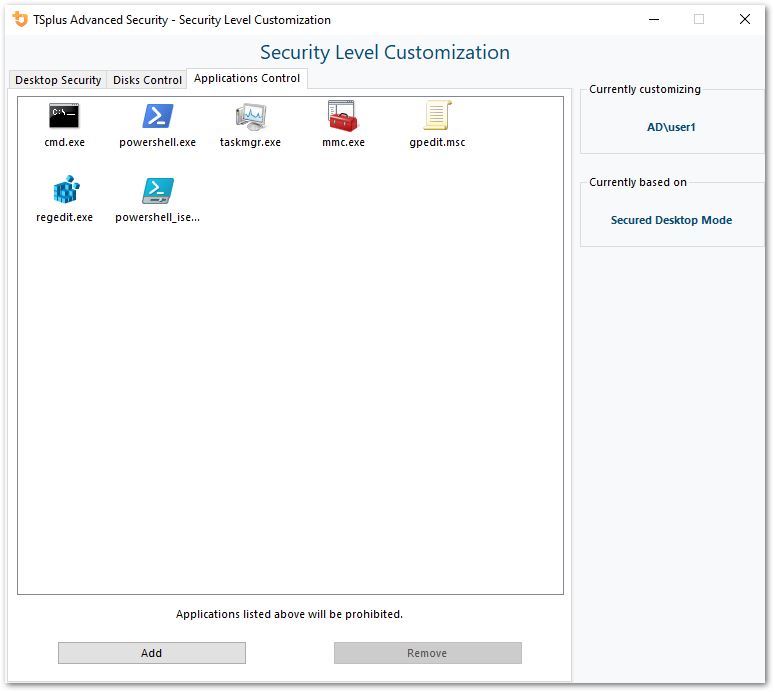Select the regedit.exe registry editor icon
This screenshot has height=692, width=774.
(64, 191)
